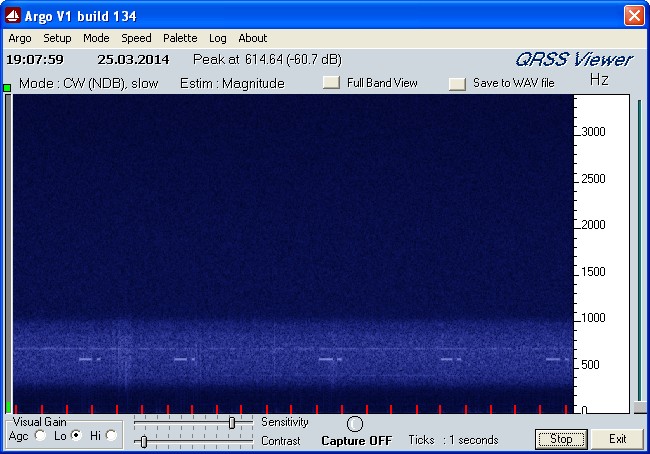
Task: Open the Mode menu
Action: coord(96,39)
